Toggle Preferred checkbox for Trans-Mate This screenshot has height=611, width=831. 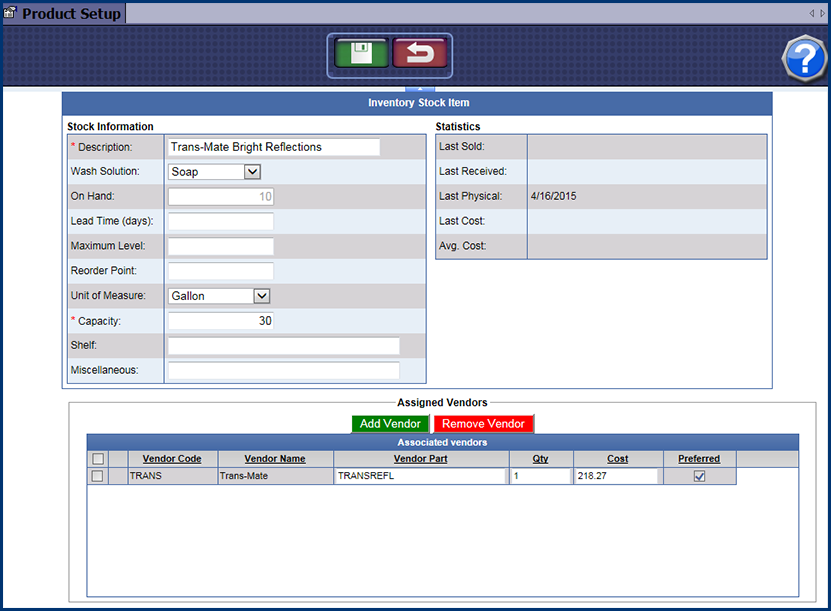[699, 477]
